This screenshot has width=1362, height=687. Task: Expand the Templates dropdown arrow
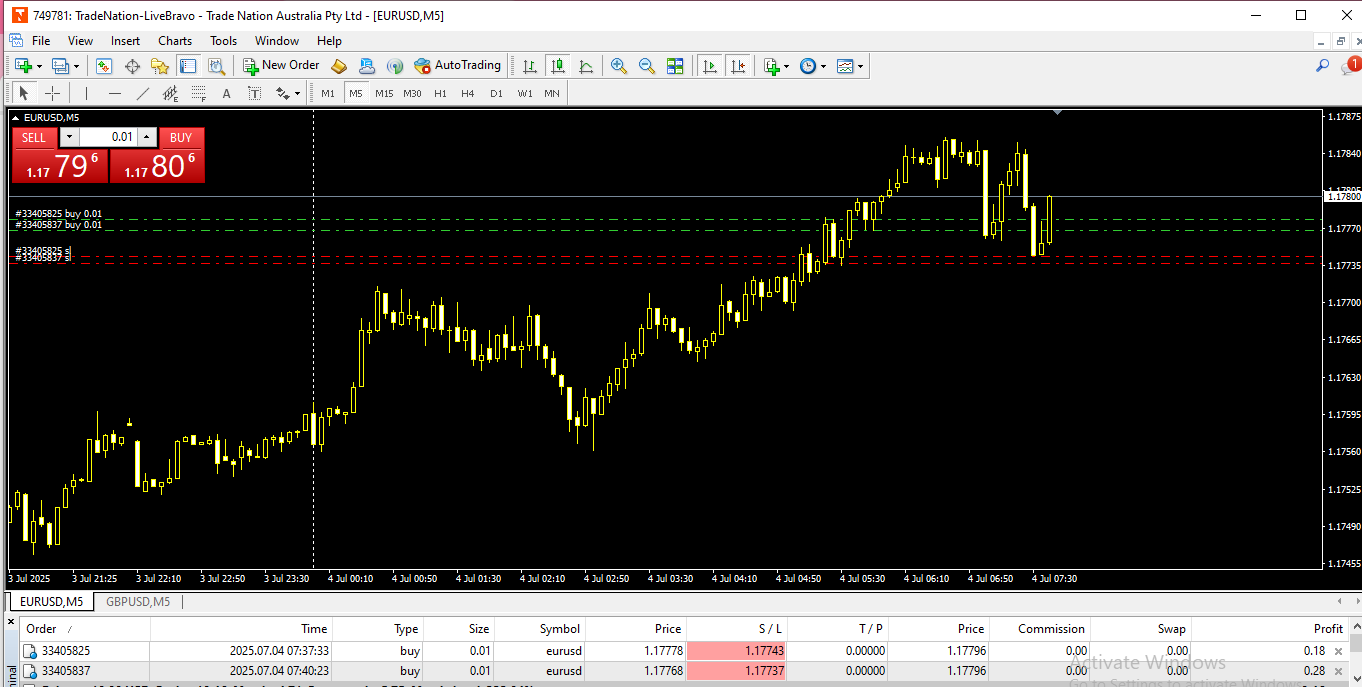pos(860,66)
